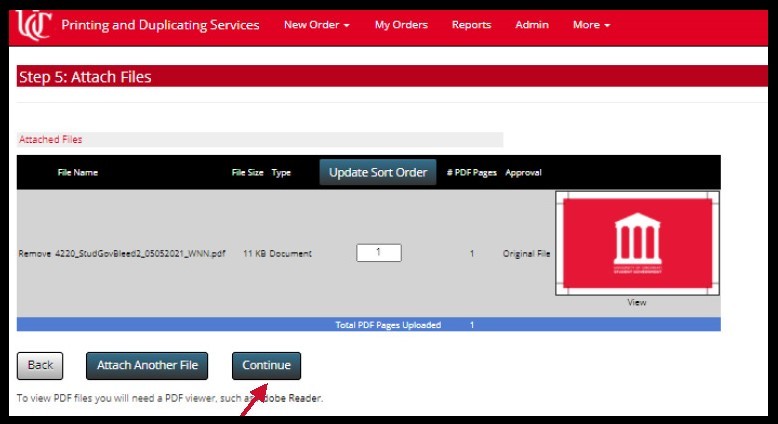Open the Reports menu item

pos(471,25)
